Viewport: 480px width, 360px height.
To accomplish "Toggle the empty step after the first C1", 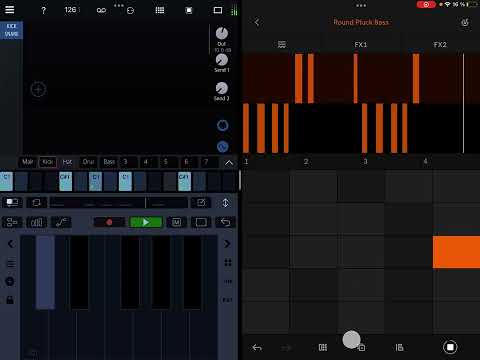I will (x=21, y=182).
